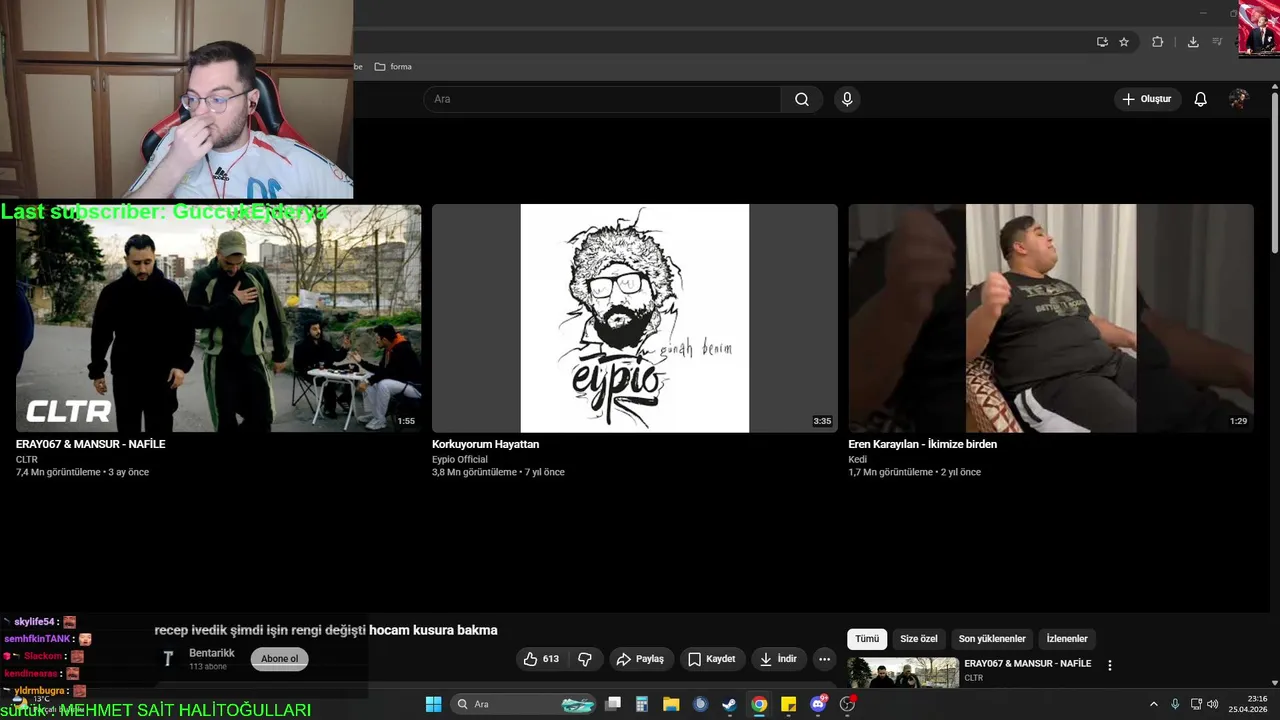Click the Bentarikk channel avatar
The height and width of the screenshot is (720, 1280).
(x=168, y=658)
